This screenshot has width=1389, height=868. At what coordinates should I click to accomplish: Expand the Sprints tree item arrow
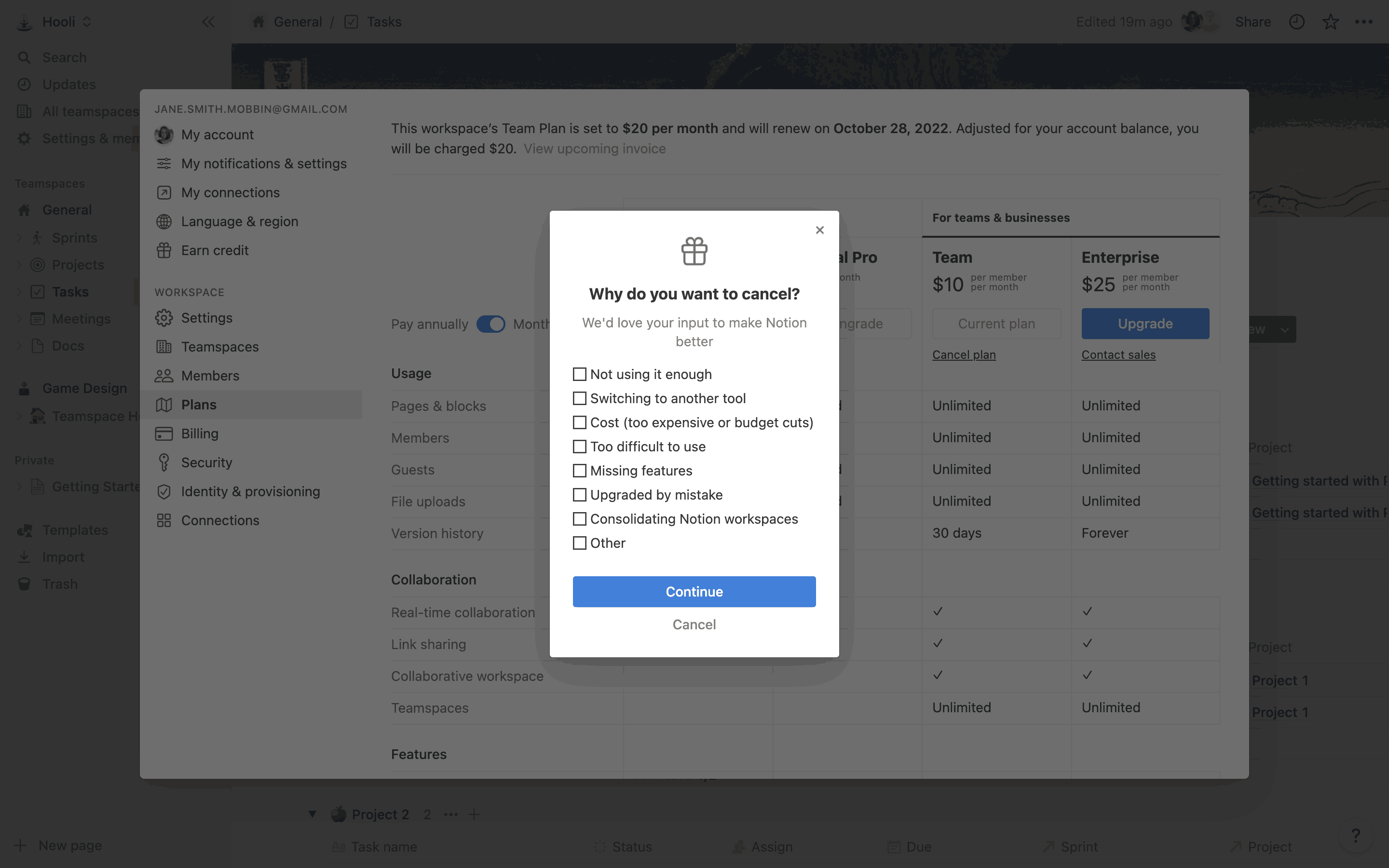(x=19, y=238)
